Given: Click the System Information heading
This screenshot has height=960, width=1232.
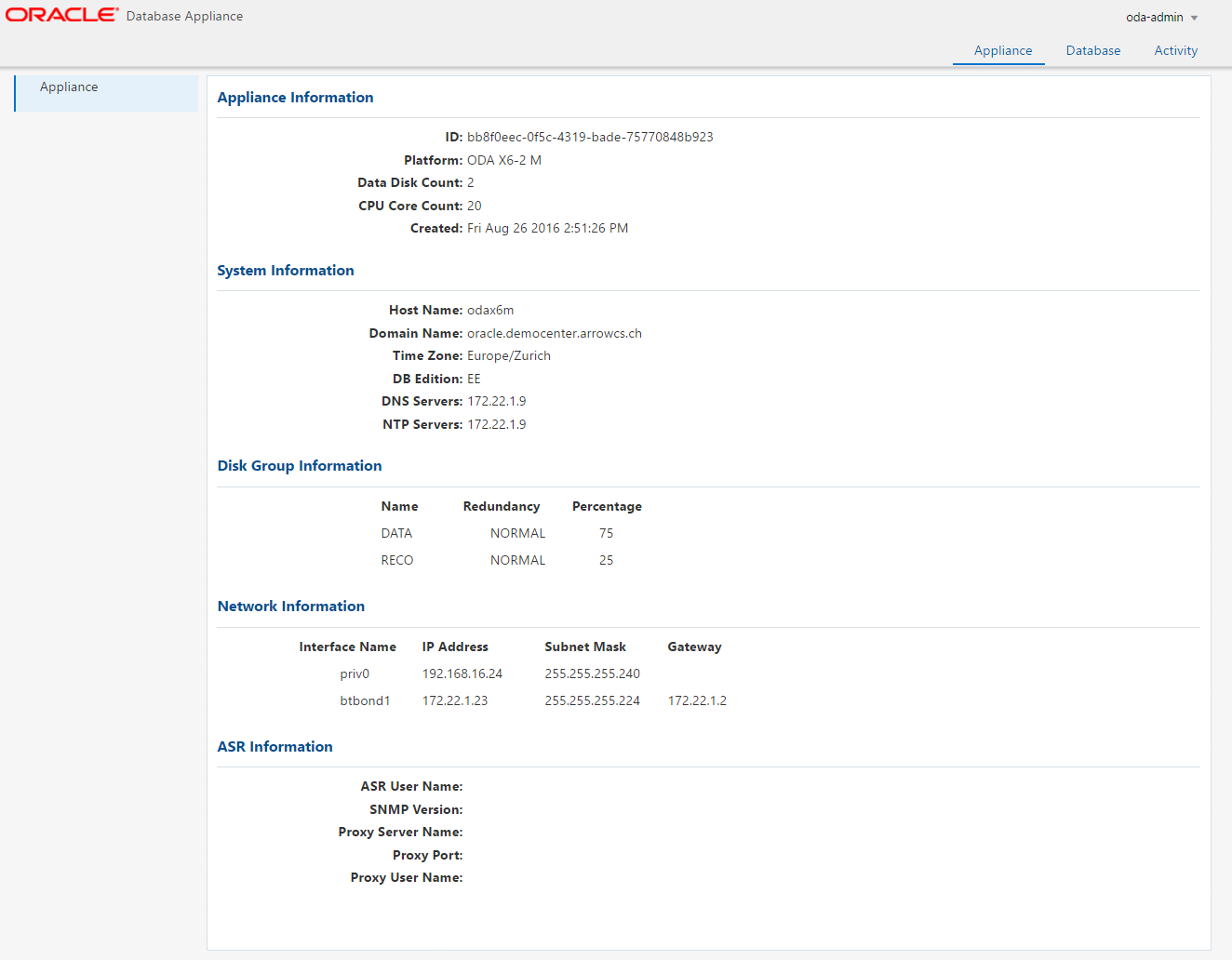Looking at the screenshot, I should click(x=285, y=271).
